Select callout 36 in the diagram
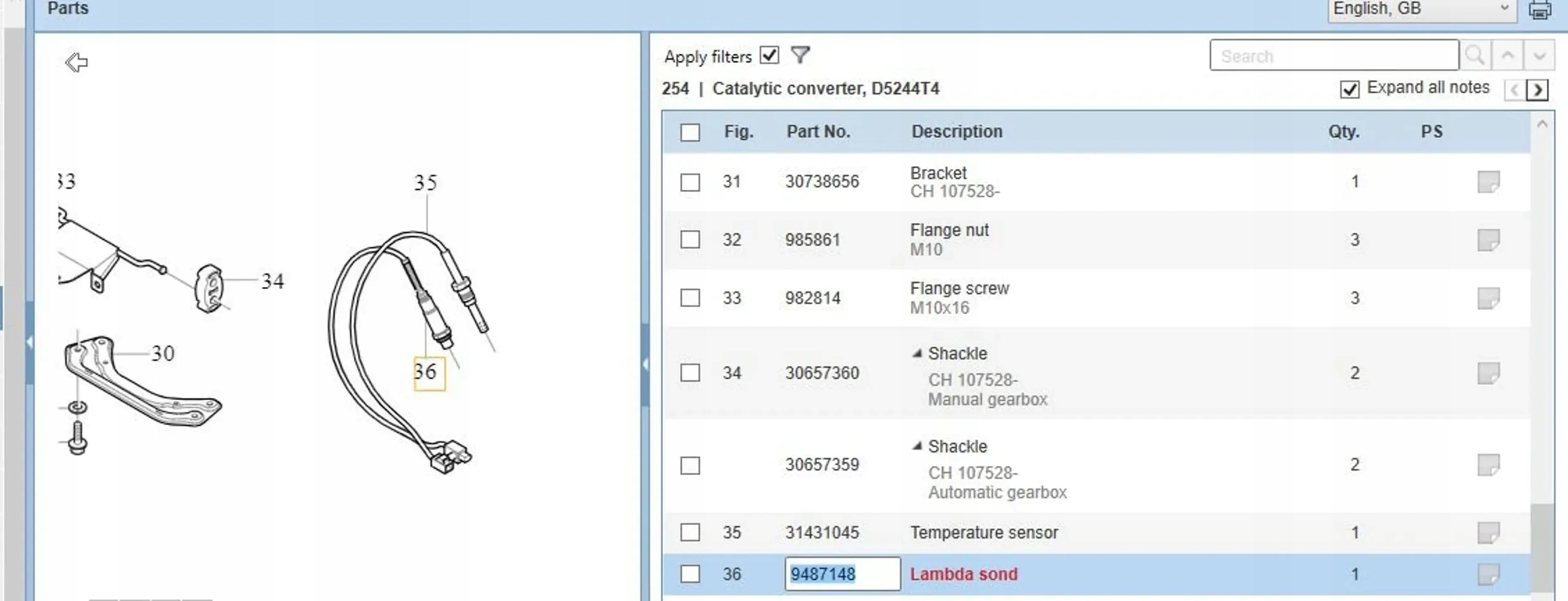 click(x=429, y=373)
